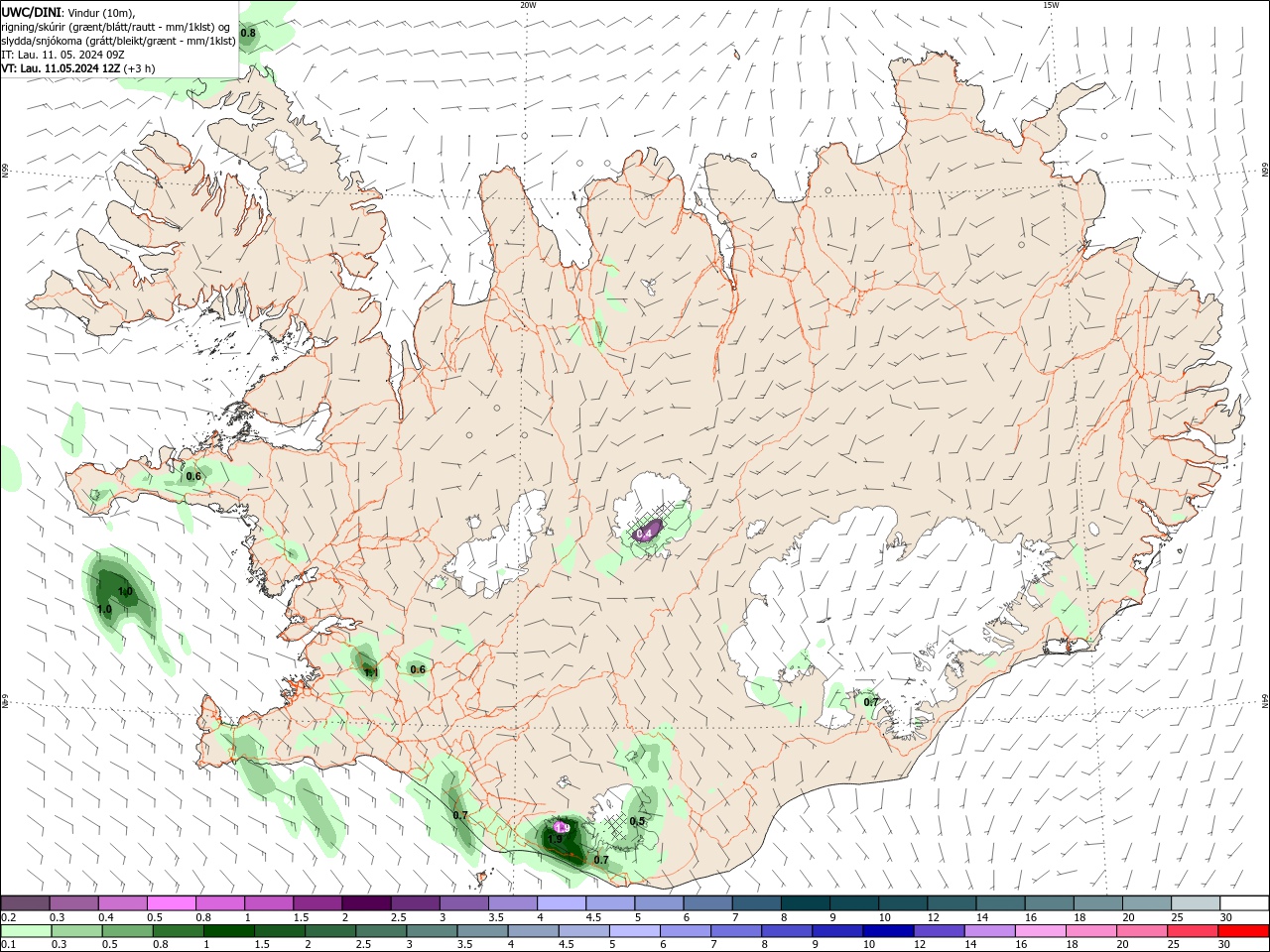Image resolution: width=1270 pixels, height=952 pixels.
Task: Click upper legend swatch between 0.3 and 0.4
Action: [x=74, y=902]
